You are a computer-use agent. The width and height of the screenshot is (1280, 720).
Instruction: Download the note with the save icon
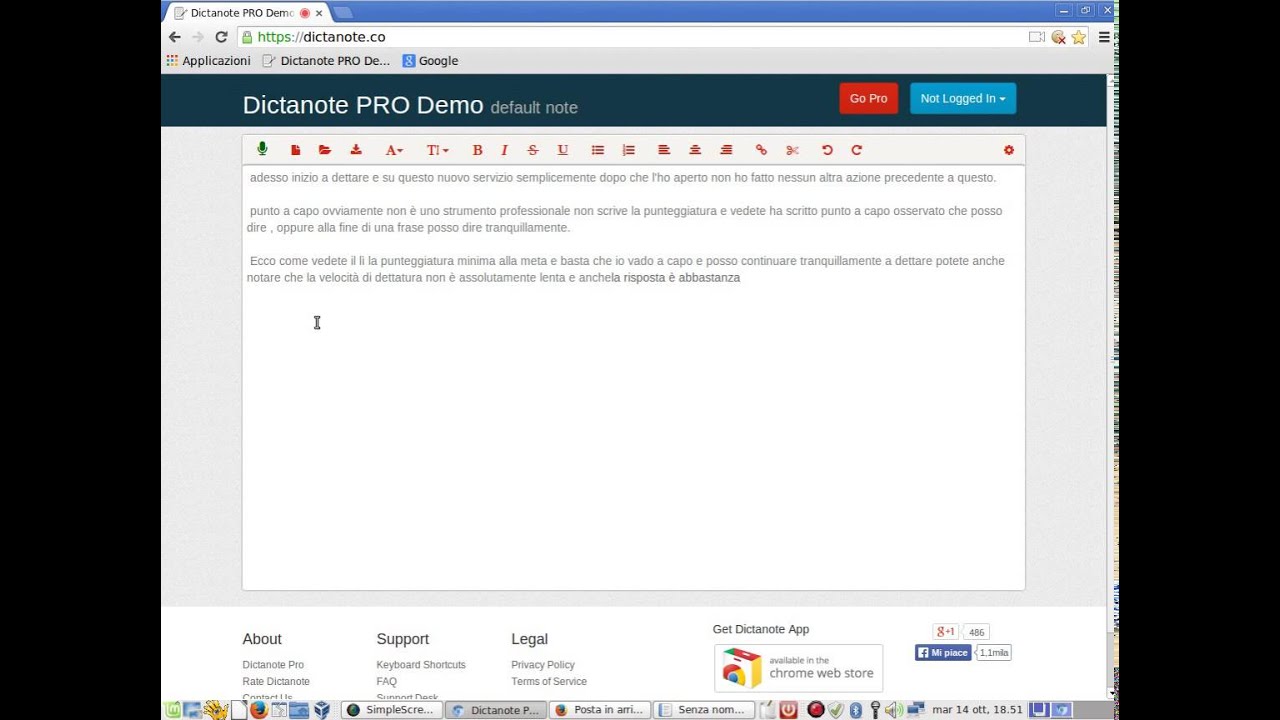[x=355, y=150]
